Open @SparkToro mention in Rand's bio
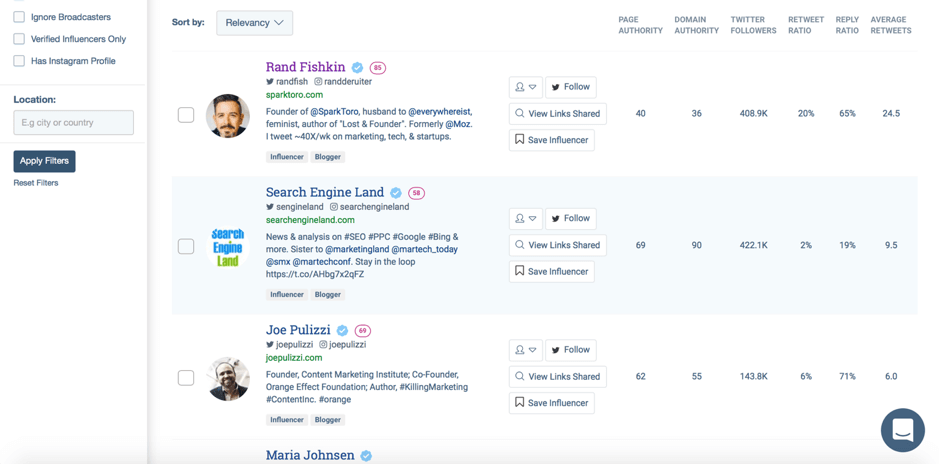The width and height of the screenshot is (939, 464). (334, 111)
